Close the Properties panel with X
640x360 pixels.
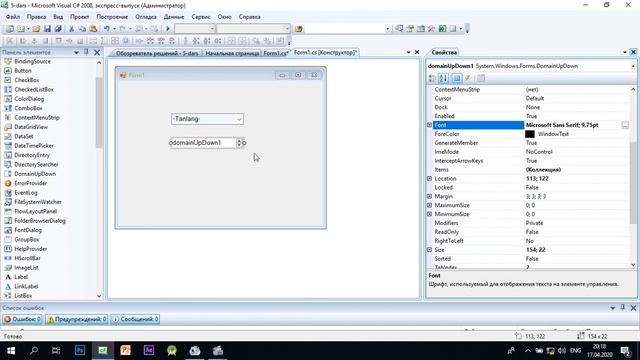pos(633,52)
